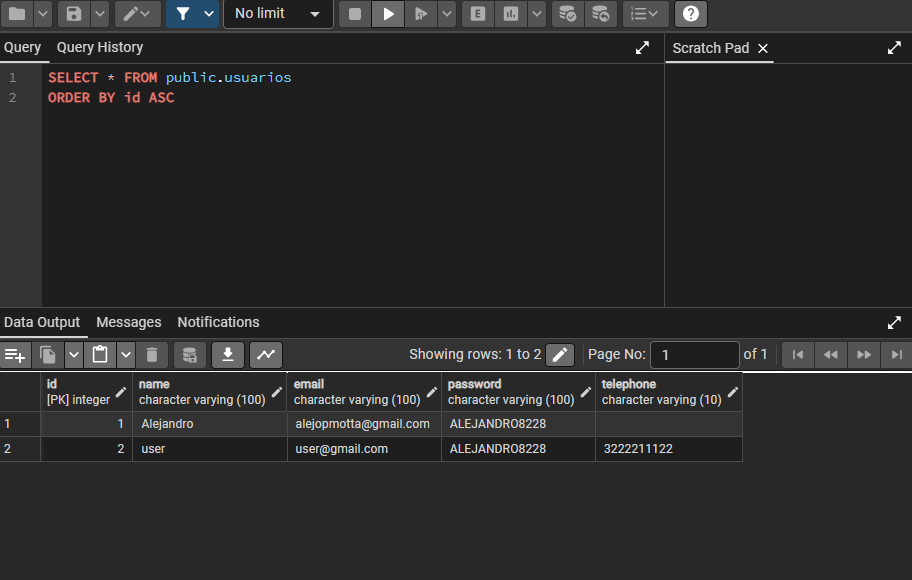Open the No limit rows dropdown
The width and height of the screenshot is (912, 580).
(278, 14)
